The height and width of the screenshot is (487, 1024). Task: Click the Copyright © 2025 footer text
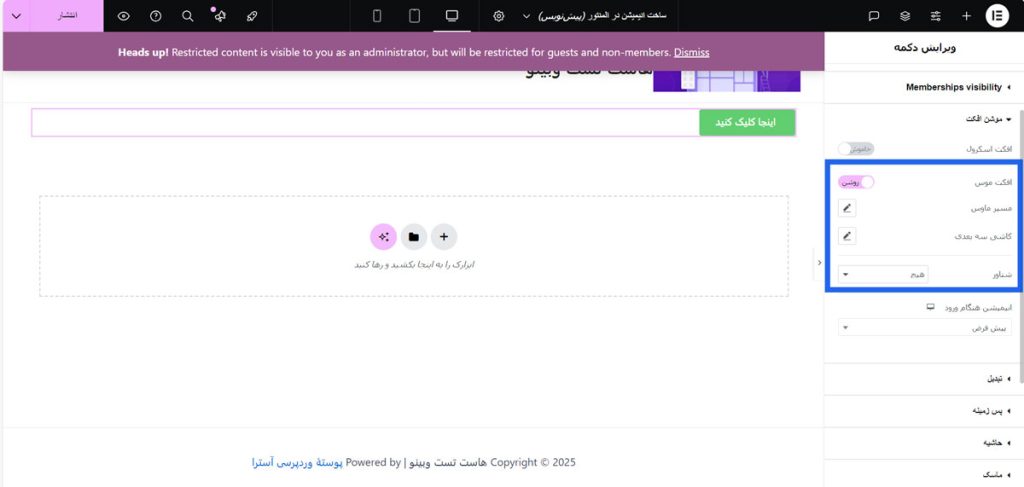pyautogui.click(x=533, y=462)
